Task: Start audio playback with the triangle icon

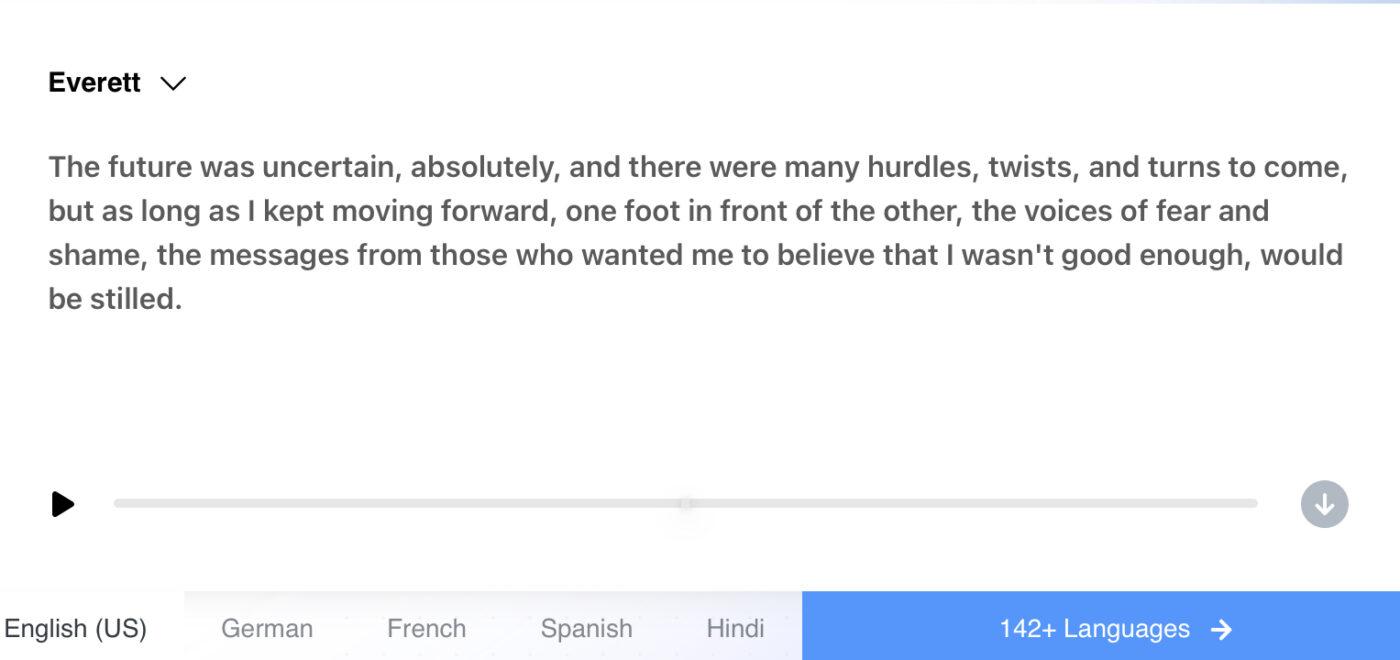Action: (63, 504)
